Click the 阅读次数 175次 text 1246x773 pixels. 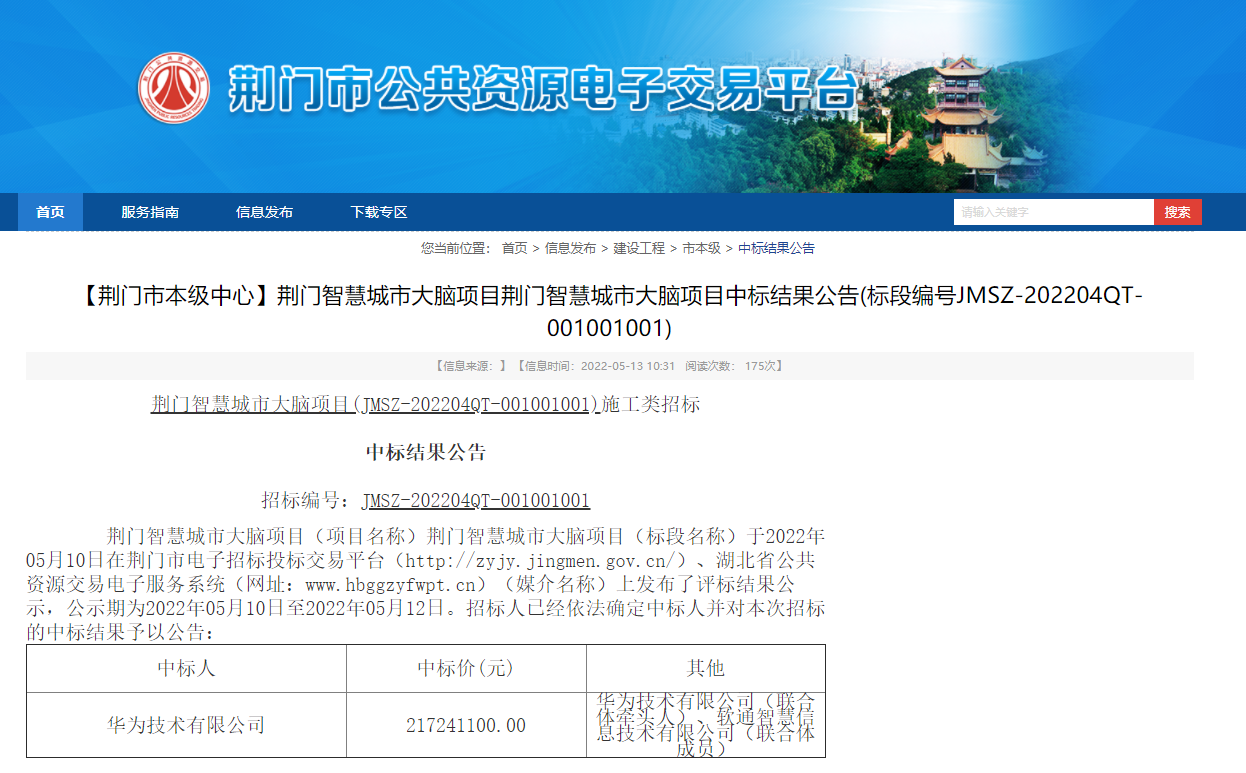pos(734,366)
